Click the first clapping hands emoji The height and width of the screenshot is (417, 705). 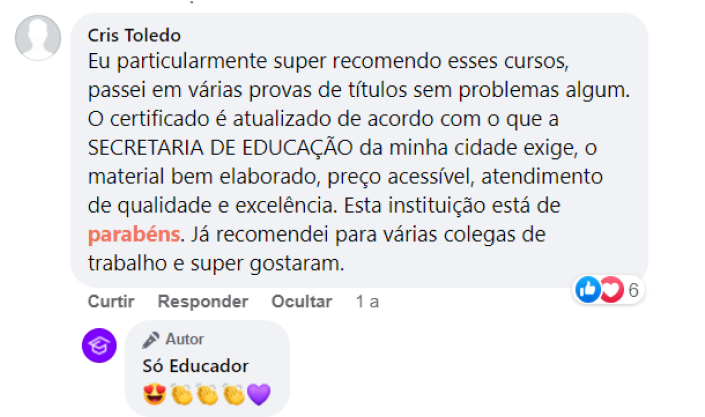(181, 395)
